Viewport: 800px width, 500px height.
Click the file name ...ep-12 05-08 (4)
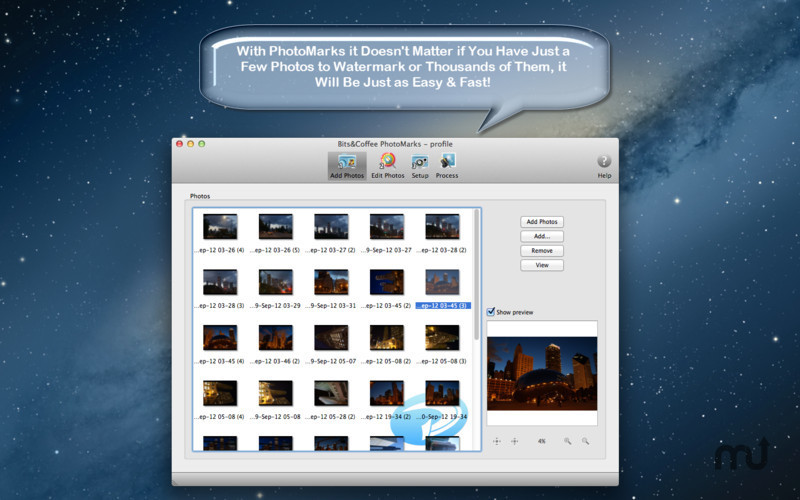[x=220, y=417]
